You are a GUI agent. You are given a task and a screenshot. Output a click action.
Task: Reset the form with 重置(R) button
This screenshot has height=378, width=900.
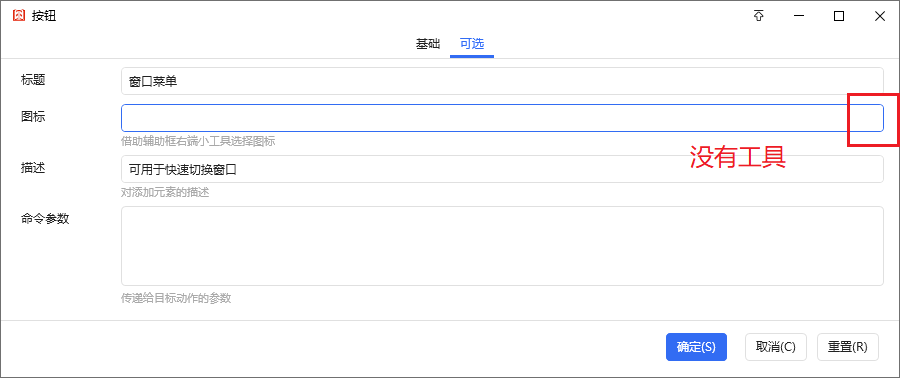pos(848,347)
